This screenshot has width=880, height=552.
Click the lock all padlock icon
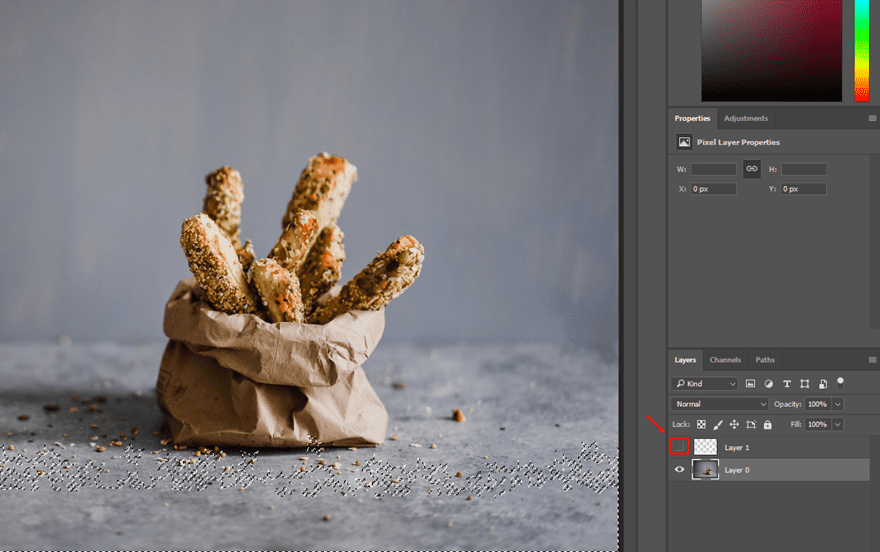767,425
